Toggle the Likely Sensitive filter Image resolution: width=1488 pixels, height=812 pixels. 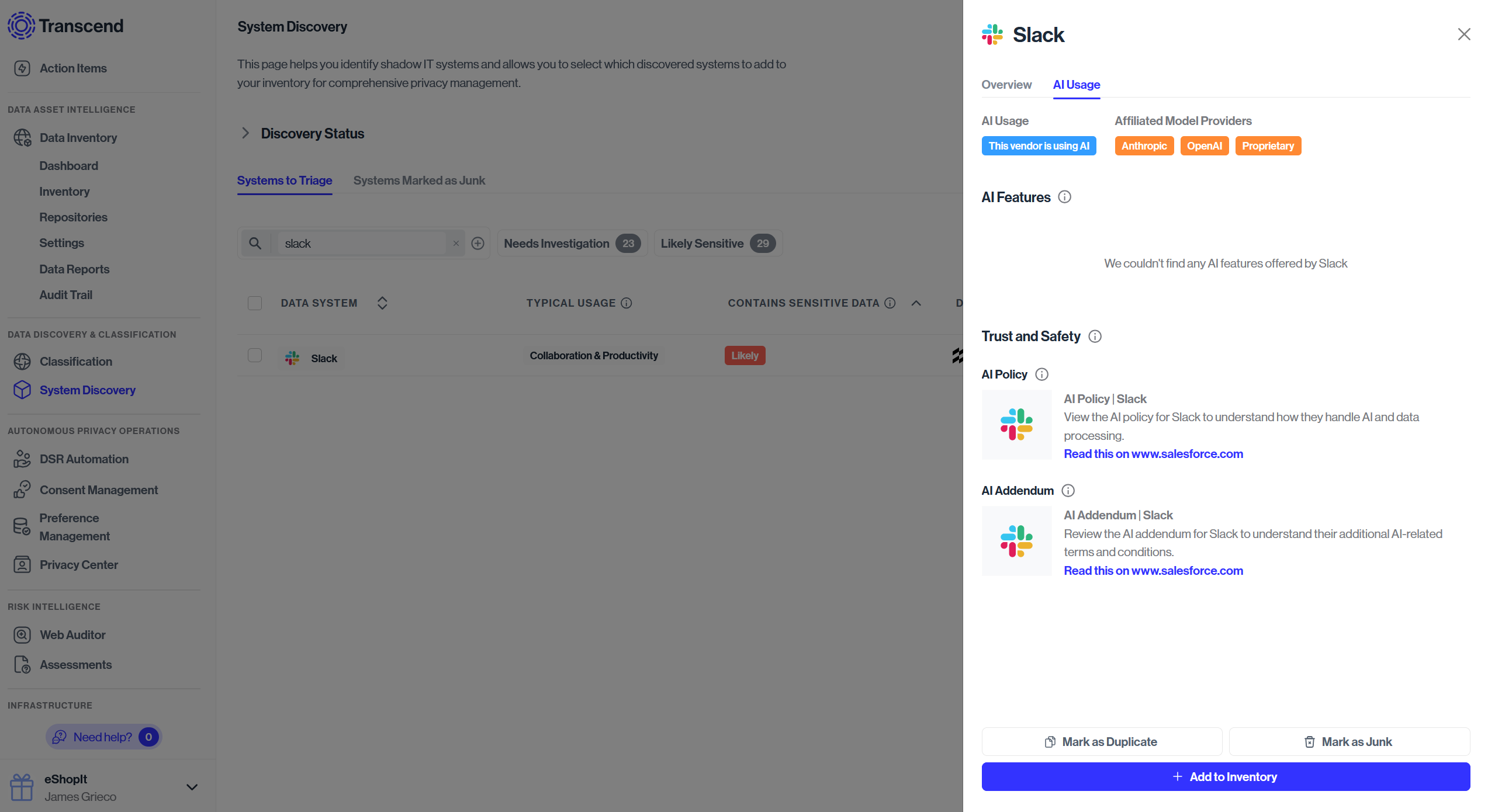pyautogui.click(x=718, y=244)
